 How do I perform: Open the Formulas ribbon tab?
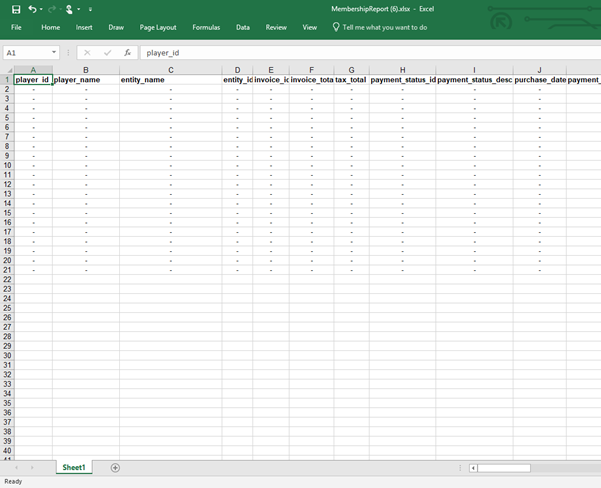click(x=206, y=27)
